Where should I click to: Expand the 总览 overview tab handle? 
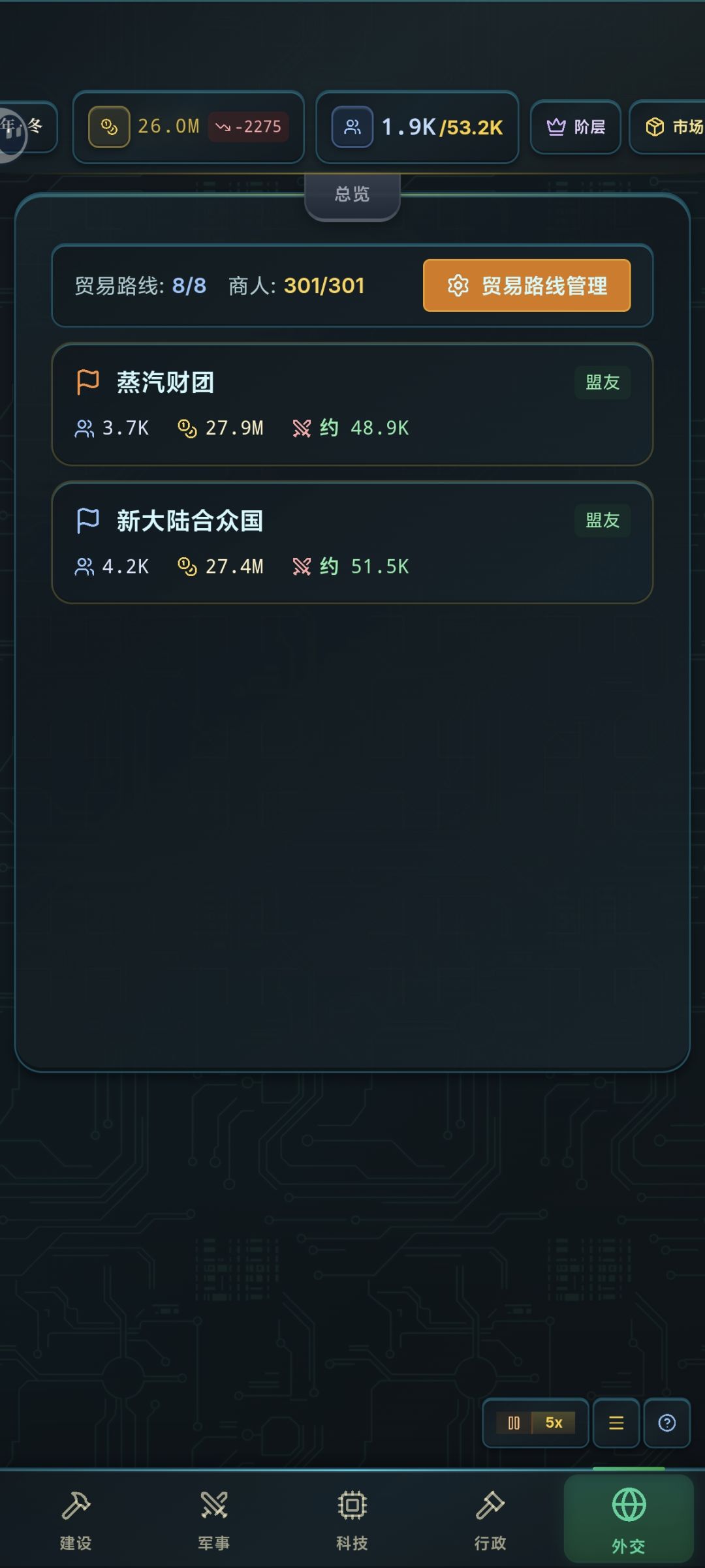[x=352, y=194]
